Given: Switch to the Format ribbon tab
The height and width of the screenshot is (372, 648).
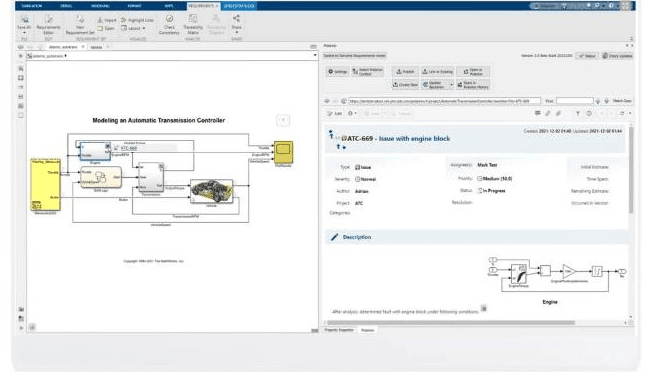Looking at the screenshot, I should (135, 6).
